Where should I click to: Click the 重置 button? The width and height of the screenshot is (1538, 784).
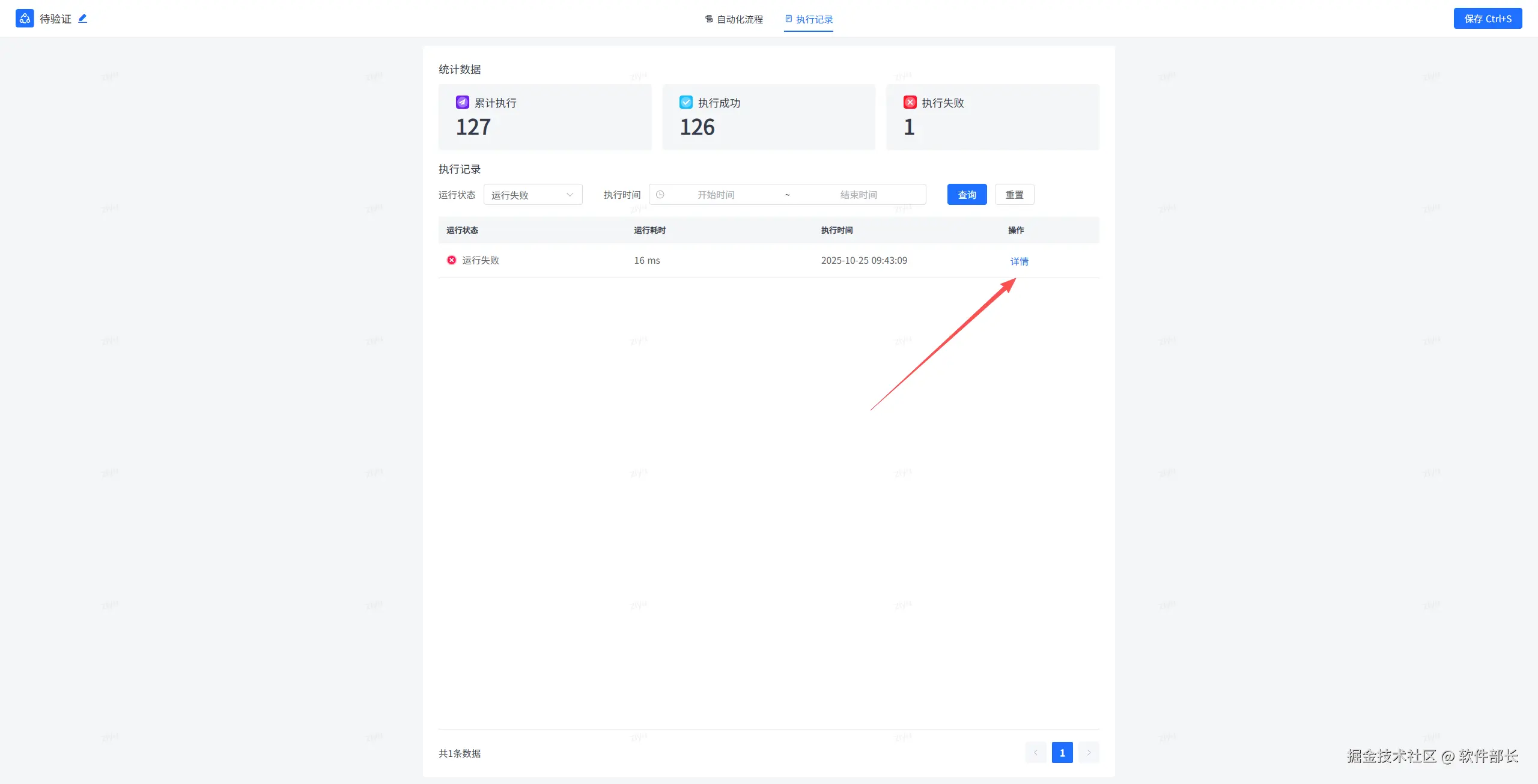pyautogui.click(x=1014, y=195)
